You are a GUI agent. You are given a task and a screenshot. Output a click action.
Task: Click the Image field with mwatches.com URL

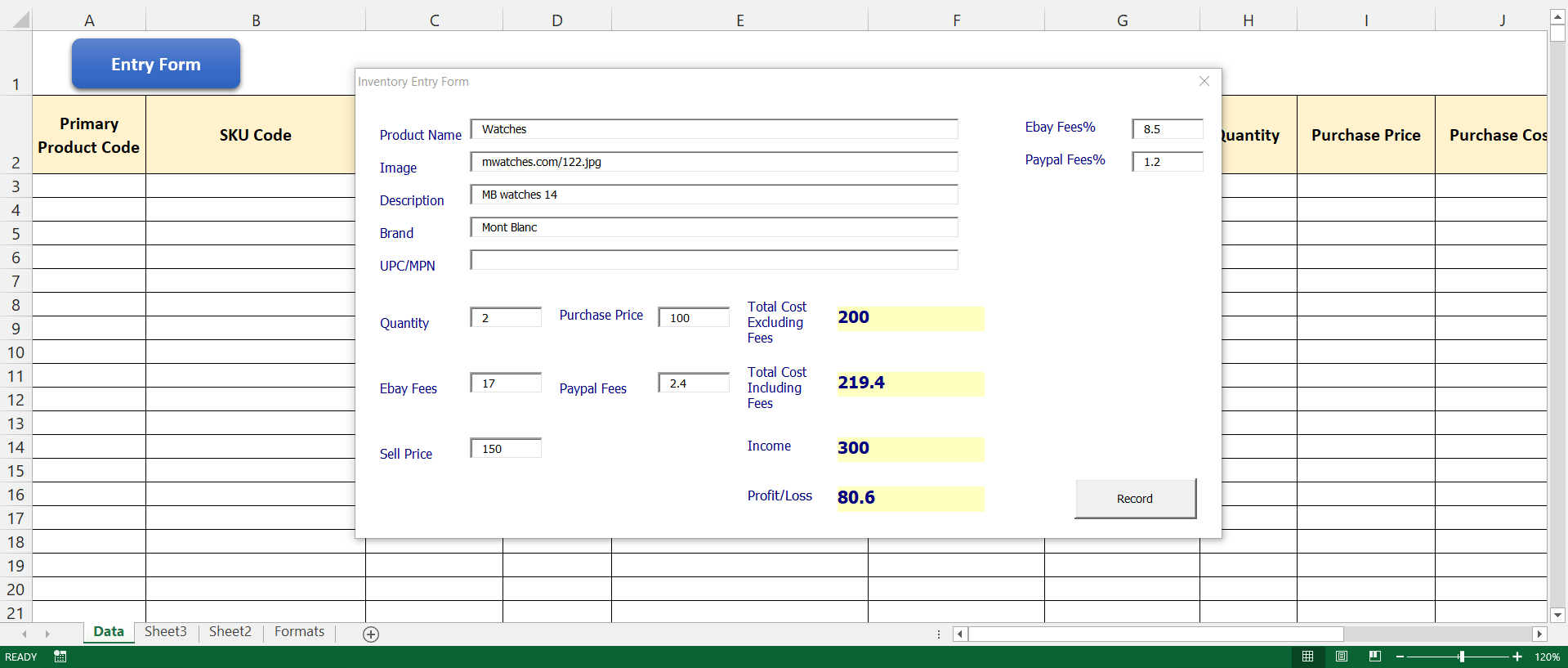[x=714, y=162]
